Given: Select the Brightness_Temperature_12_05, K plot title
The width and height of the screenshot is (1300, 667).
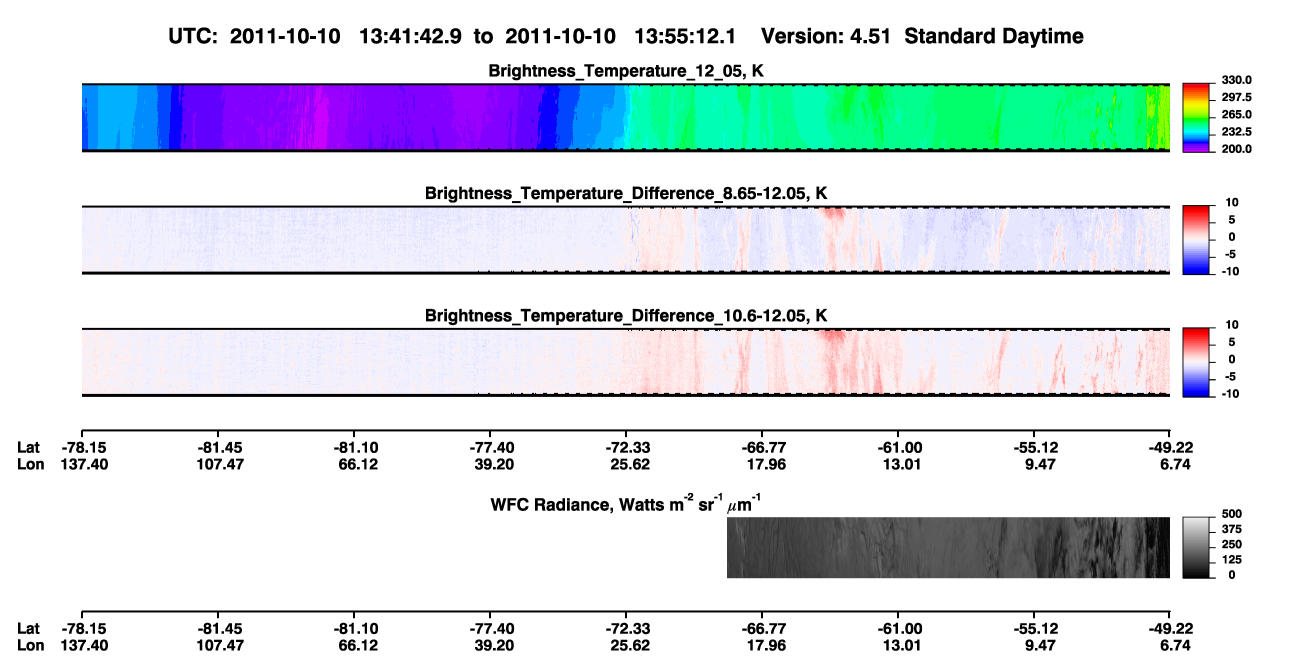Looking at the screenshot, I should click(x=626, y=71).
